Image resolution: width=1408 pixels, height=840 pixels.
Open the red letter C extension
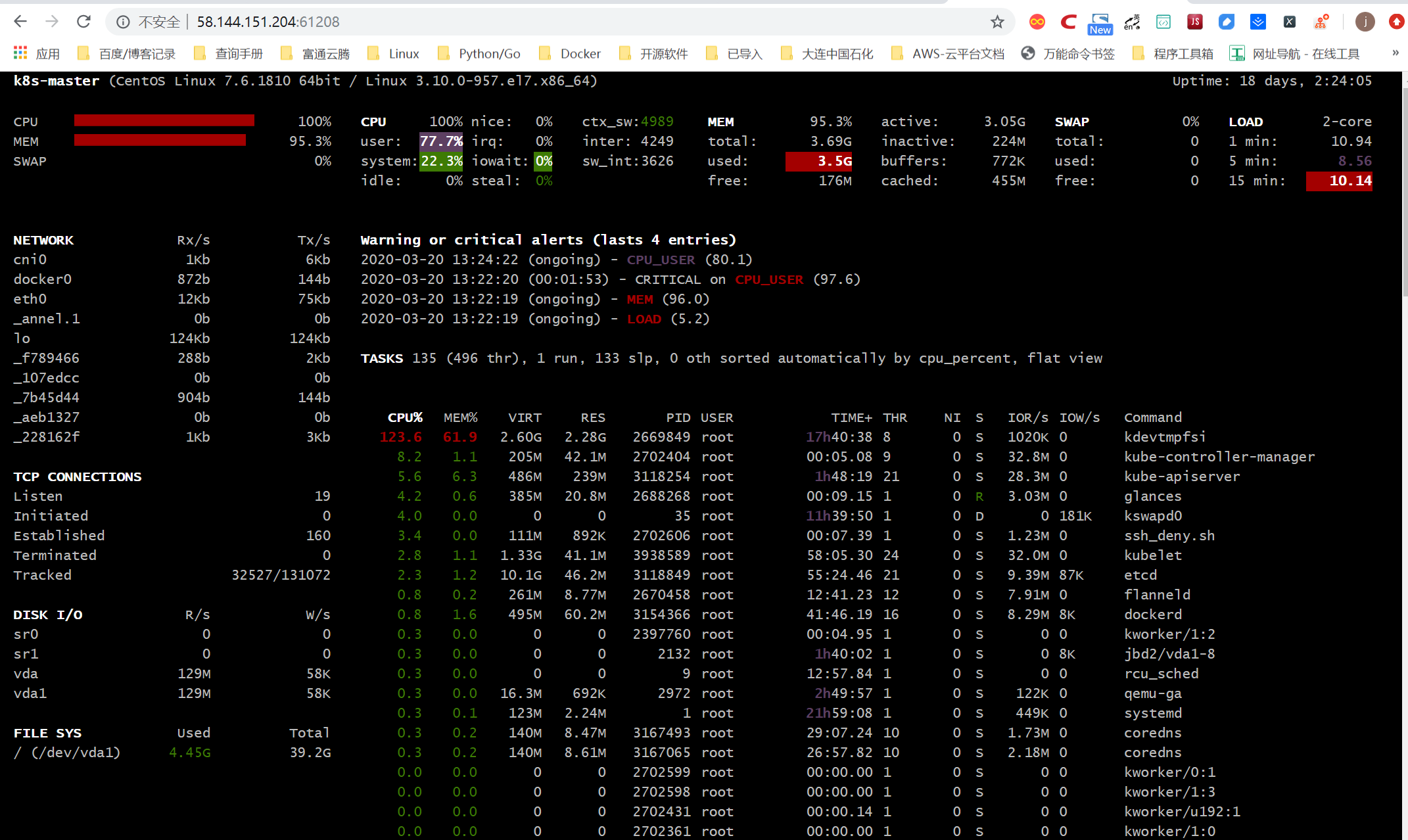tap(1069, 22)
